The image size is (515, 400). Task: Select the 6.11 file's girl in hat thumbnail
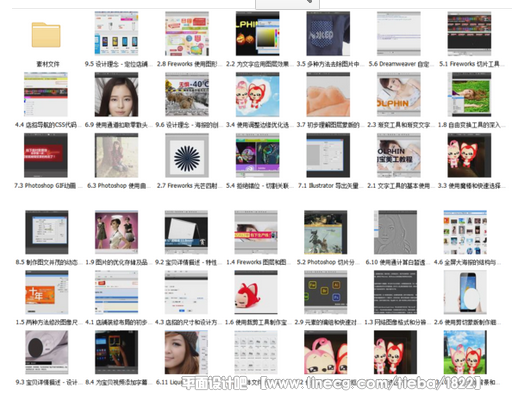click(x=186, y=352)
